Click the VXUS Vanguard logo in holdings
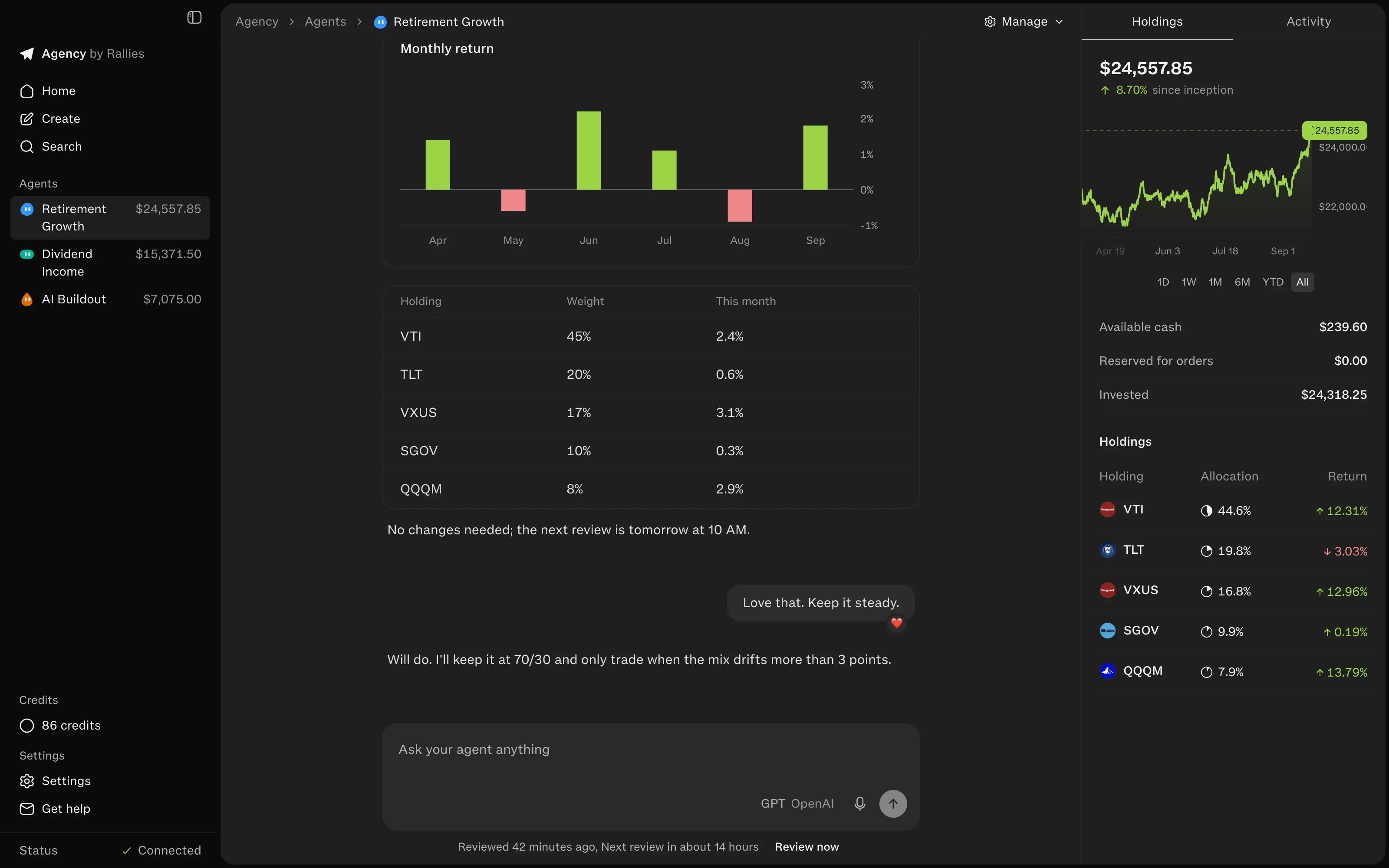The image size is (1389, 868). (1108, 590)
